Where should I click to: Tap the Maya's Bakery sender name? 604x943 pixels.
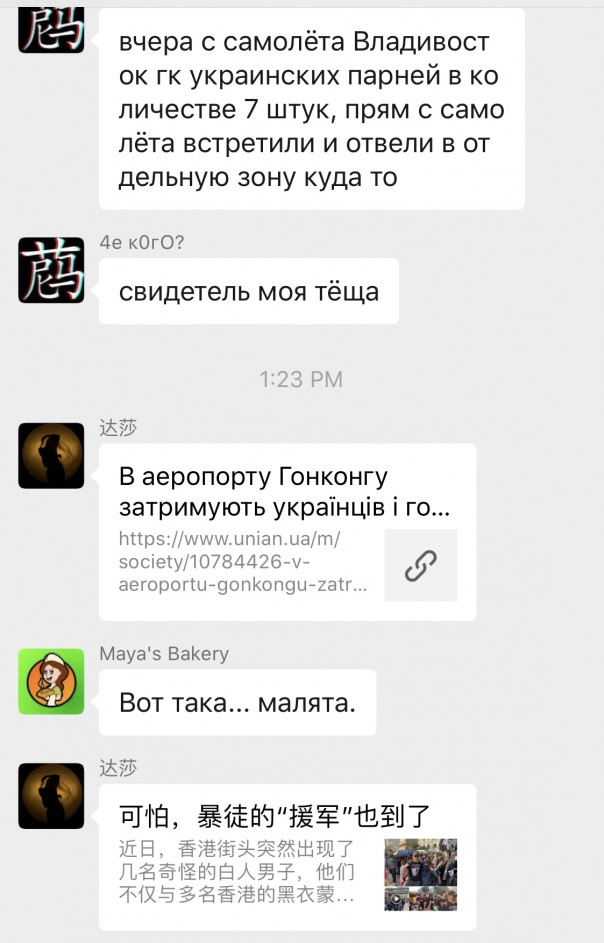[x=164, y=654]
